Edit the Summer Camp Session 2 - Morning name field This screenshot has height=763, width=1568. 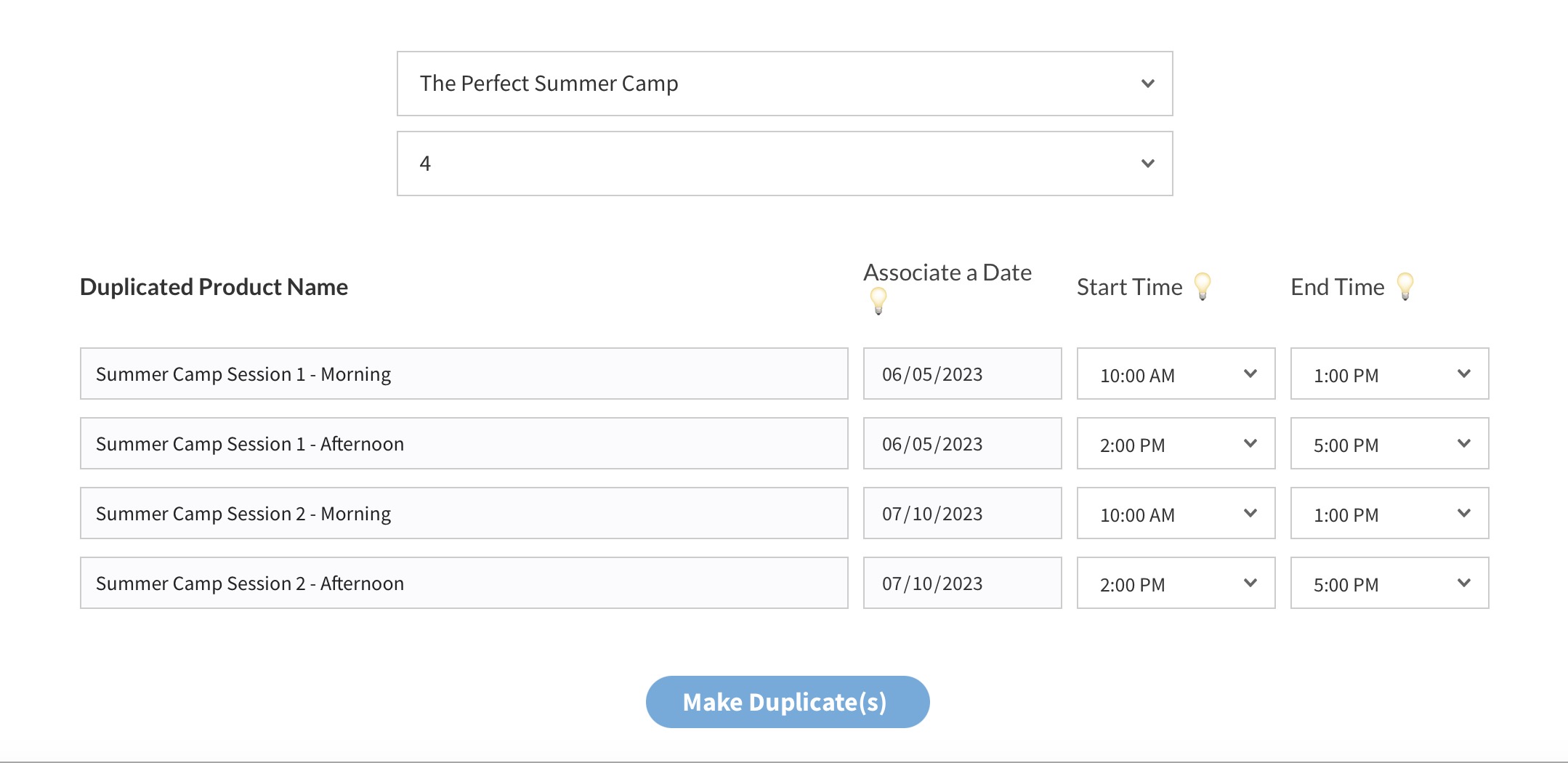pos(464,514)
